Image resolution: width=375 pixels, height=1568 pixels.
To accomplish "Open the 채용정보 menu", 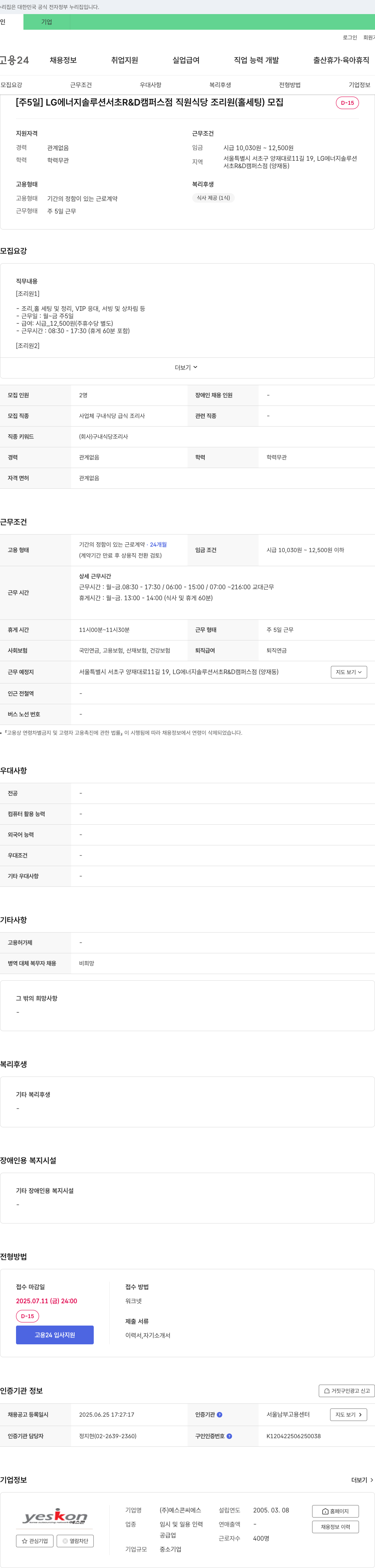I will coord(63,60).
